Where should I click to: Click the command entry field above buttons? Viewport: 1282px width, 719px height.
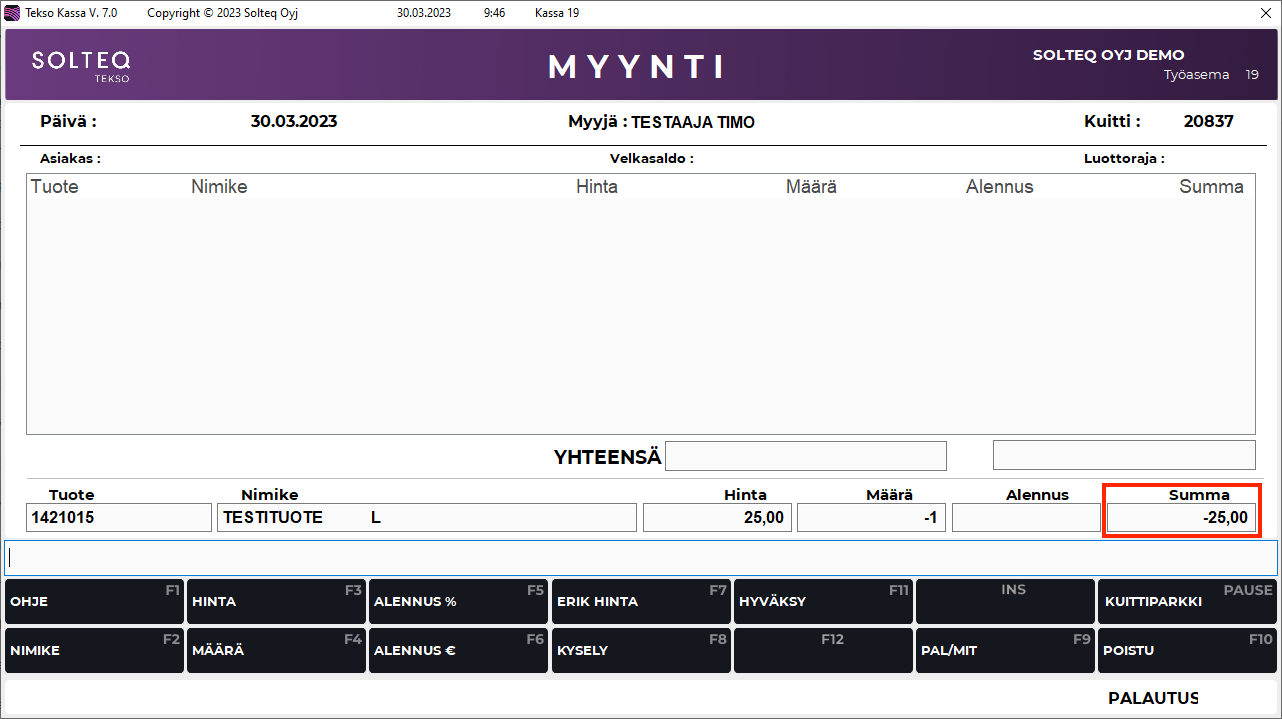pyautogui.click(x=640, y=558)
